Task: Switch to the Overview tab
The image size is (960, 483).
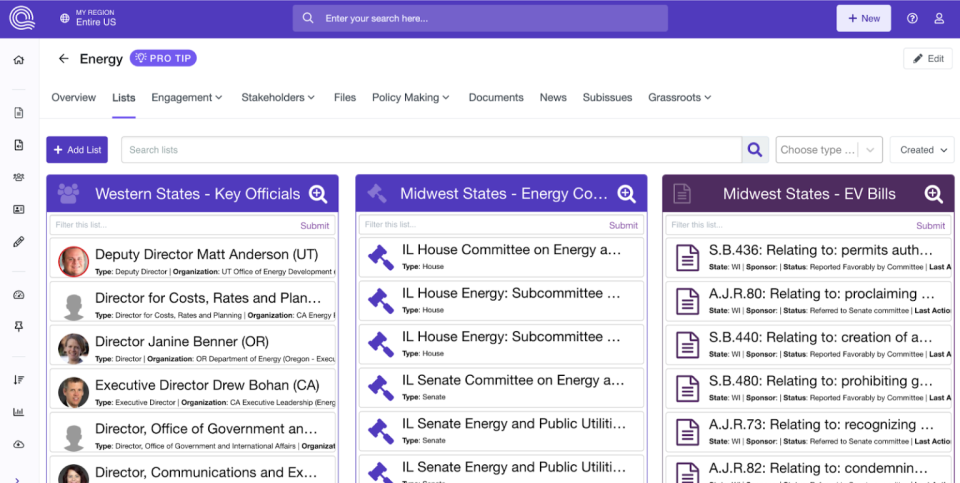Action: click(74, 97)
